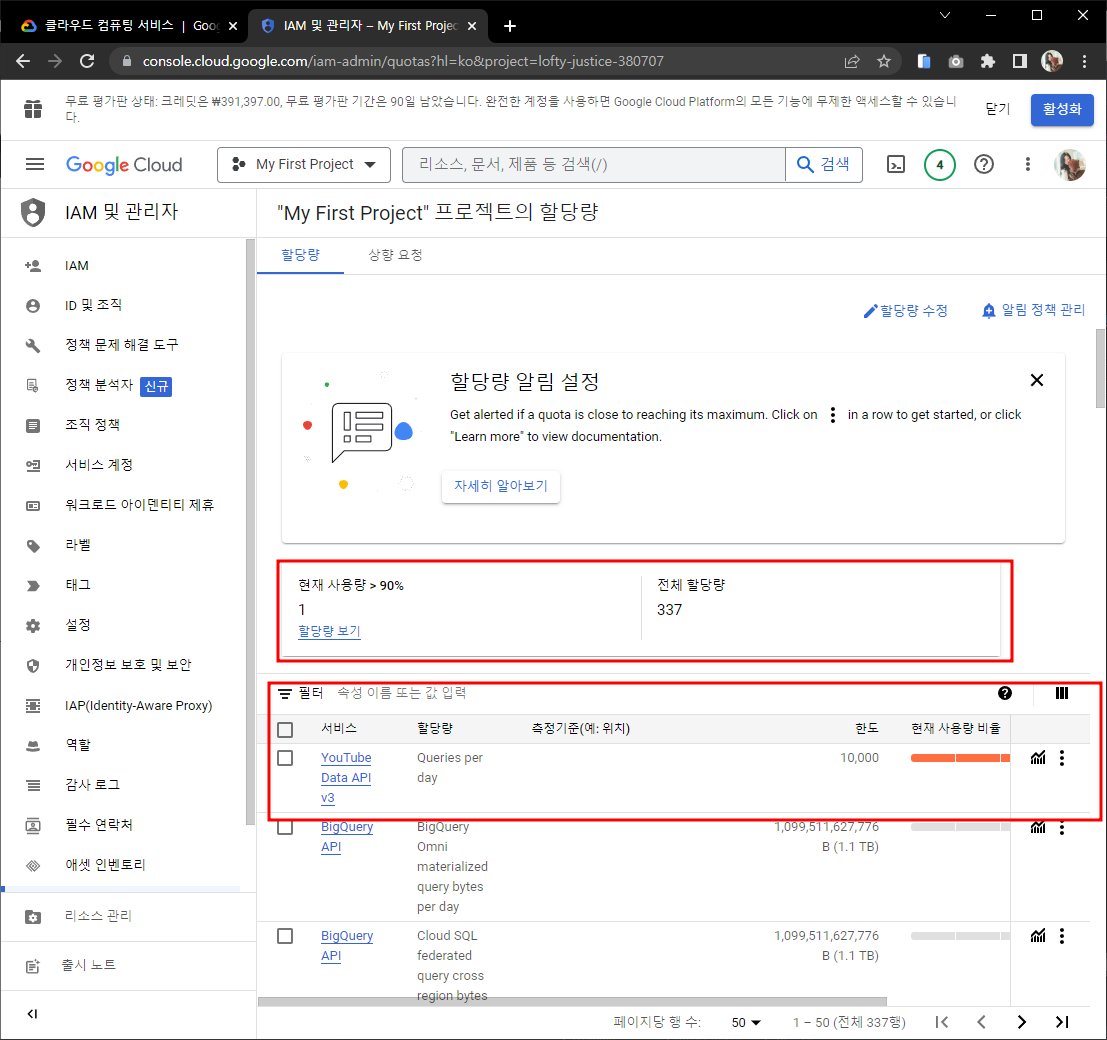Viewport: 1107px width, 1040px height.
Task: Change rows per page dropdown showing 50
Action: [x=746, y=1022]
